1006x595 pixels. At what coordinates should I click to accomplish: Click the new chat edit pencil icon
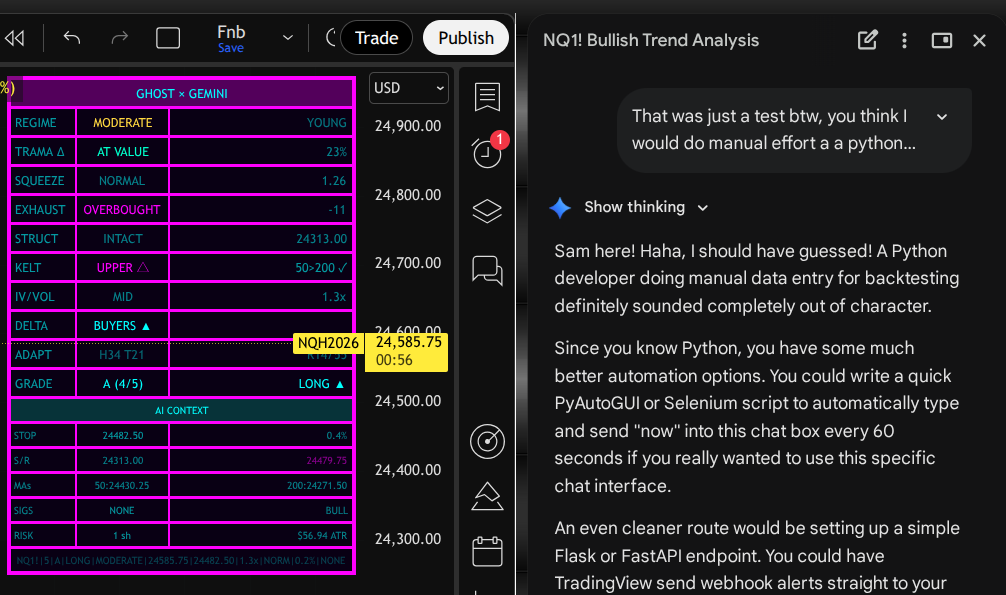coord(867,40)
